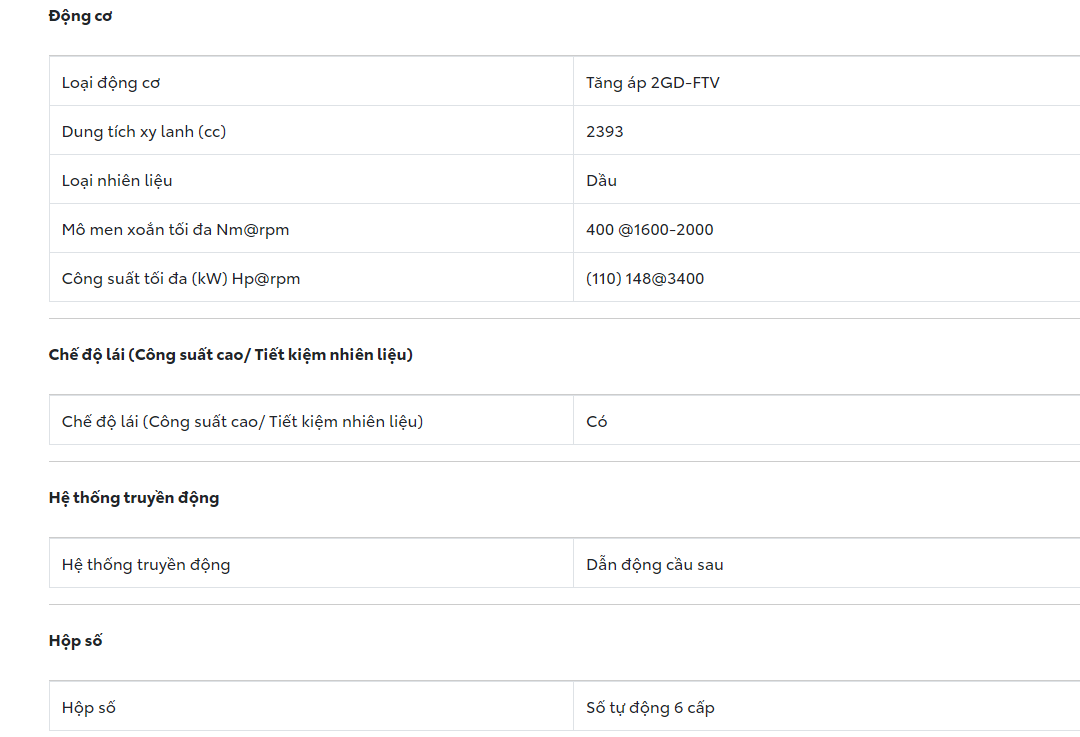Select the Hộp số table row label

pos(89,707)
